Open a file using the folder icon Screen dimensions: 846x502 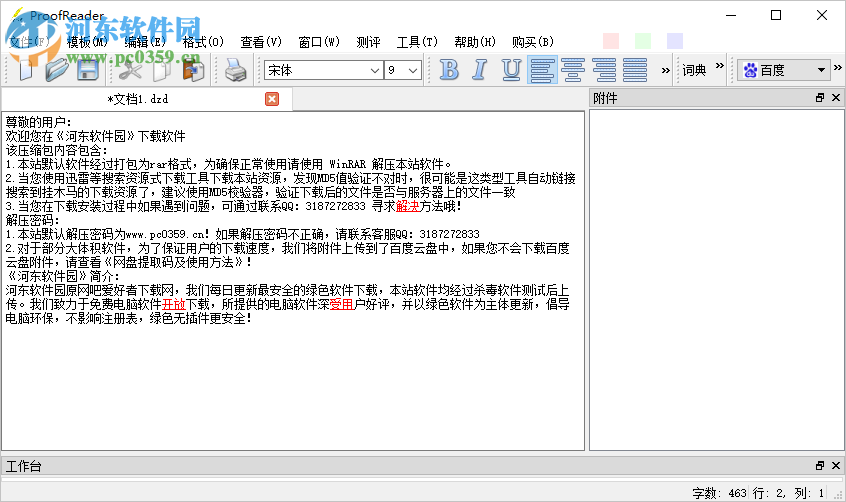pyautogui.click(x=57, y=70)
